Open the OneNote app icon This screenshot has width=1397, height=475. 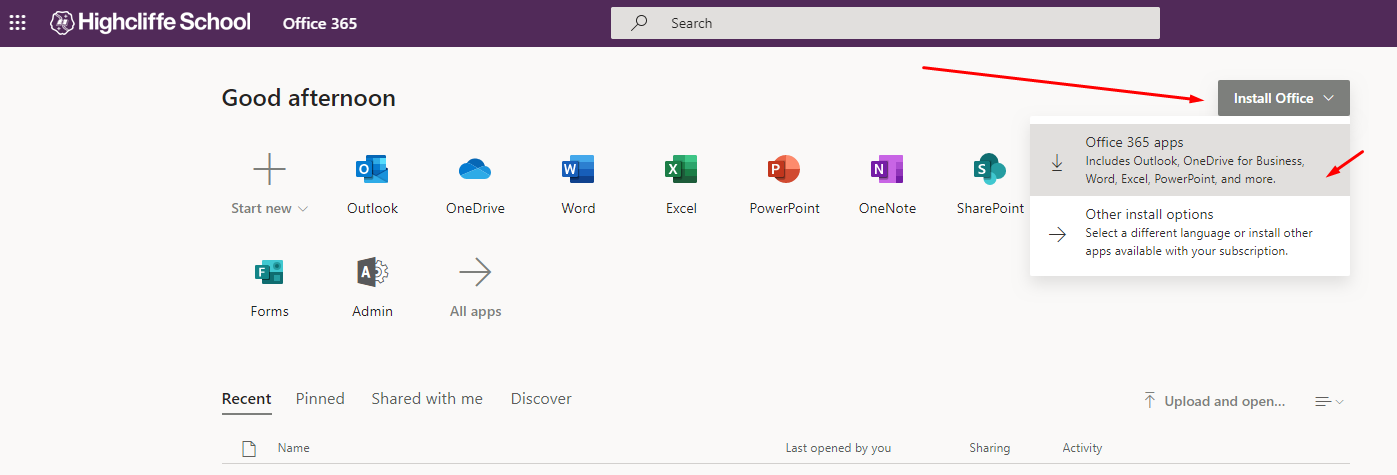coord(887,169)
